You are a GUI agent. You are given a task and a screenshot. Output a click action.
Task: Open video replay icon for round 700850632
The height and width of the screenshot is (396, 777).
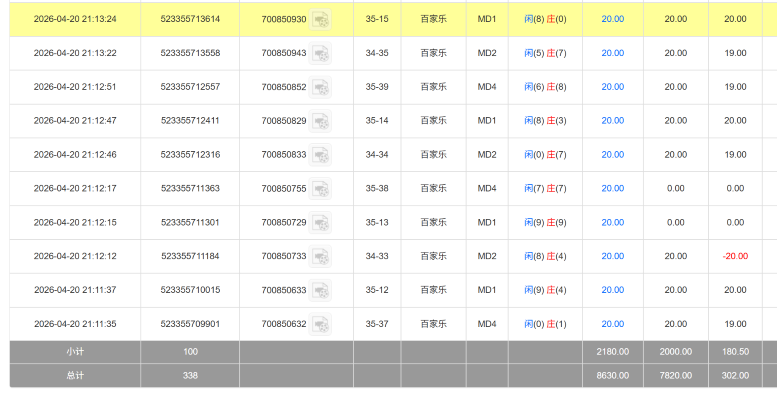click(320, 324)
